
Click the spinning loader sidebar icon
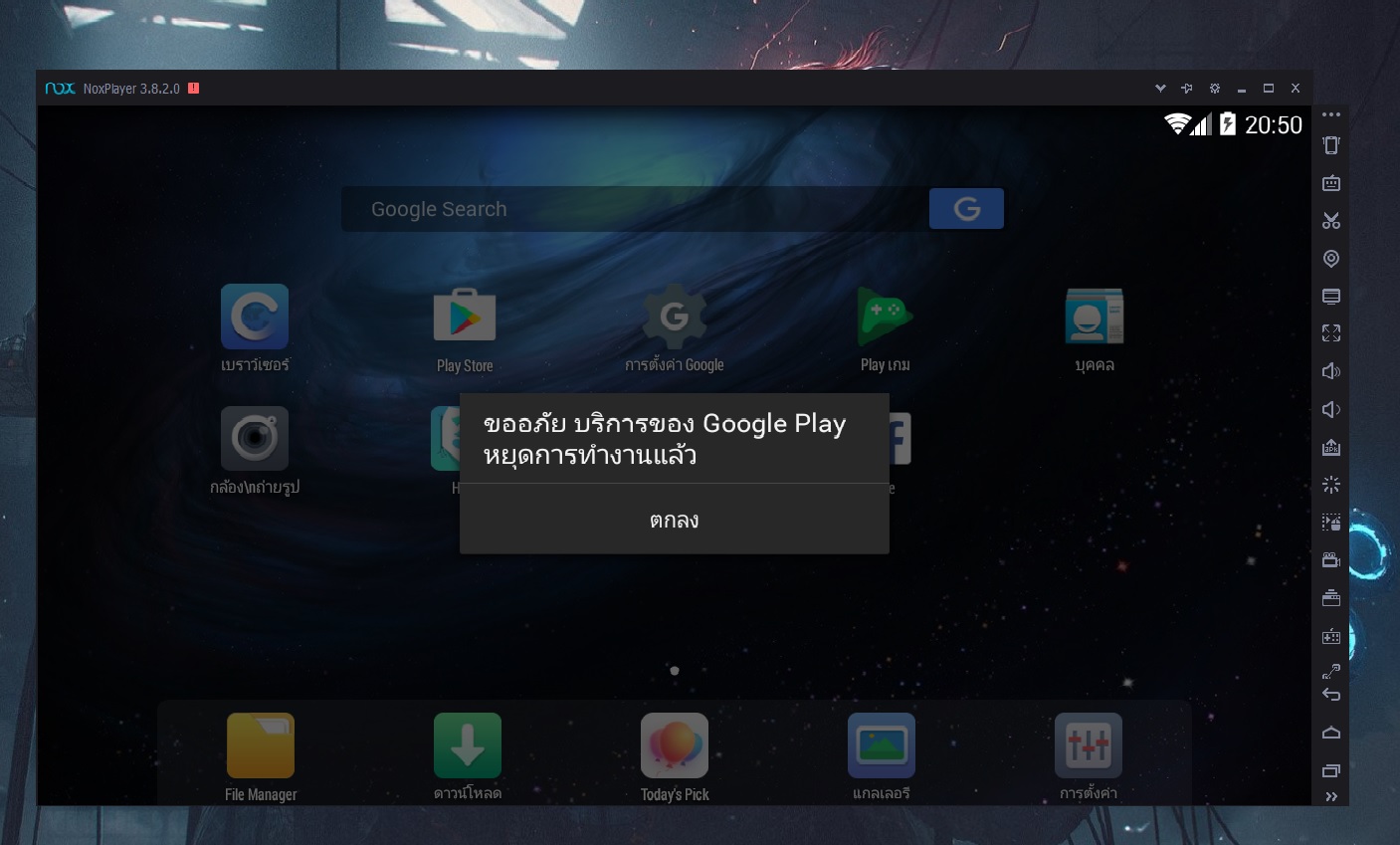pyautogui.click(x=1331, y=485)
